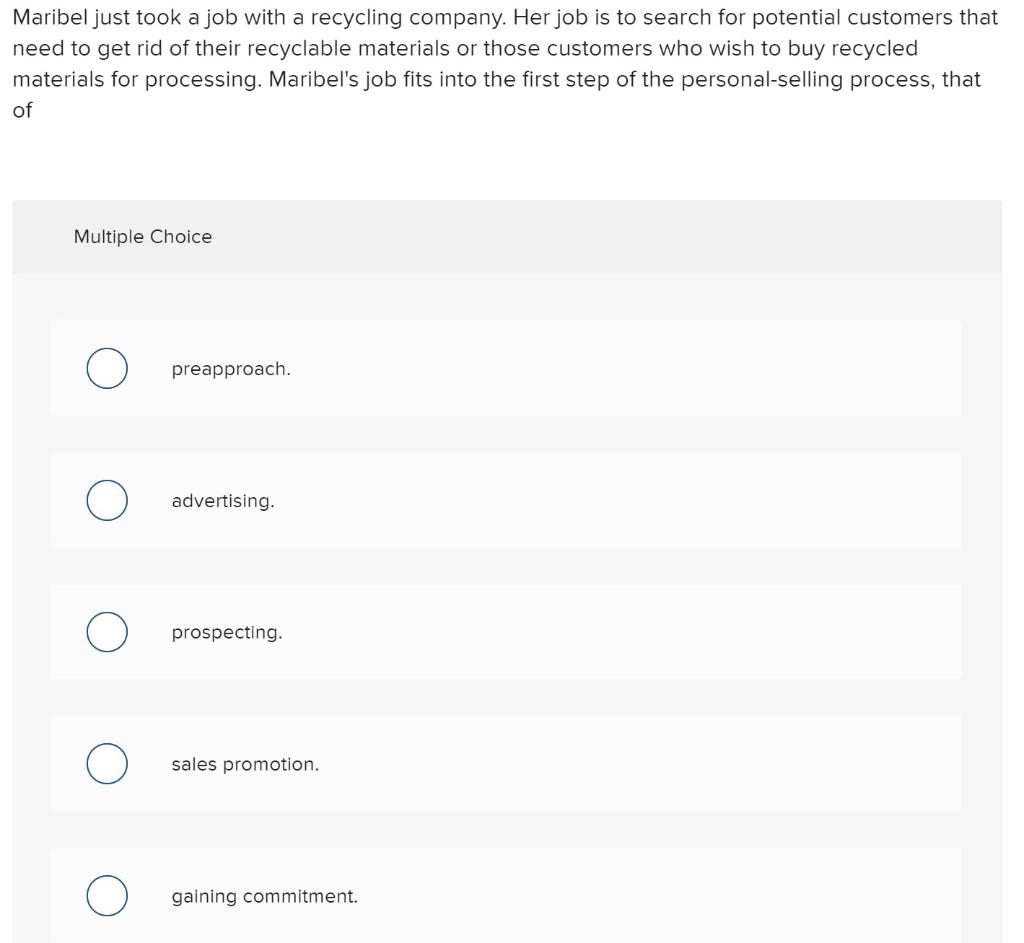Click the 'prospecting.' answer text
This screenshot has height=943, width=1024.
point(227,633)
